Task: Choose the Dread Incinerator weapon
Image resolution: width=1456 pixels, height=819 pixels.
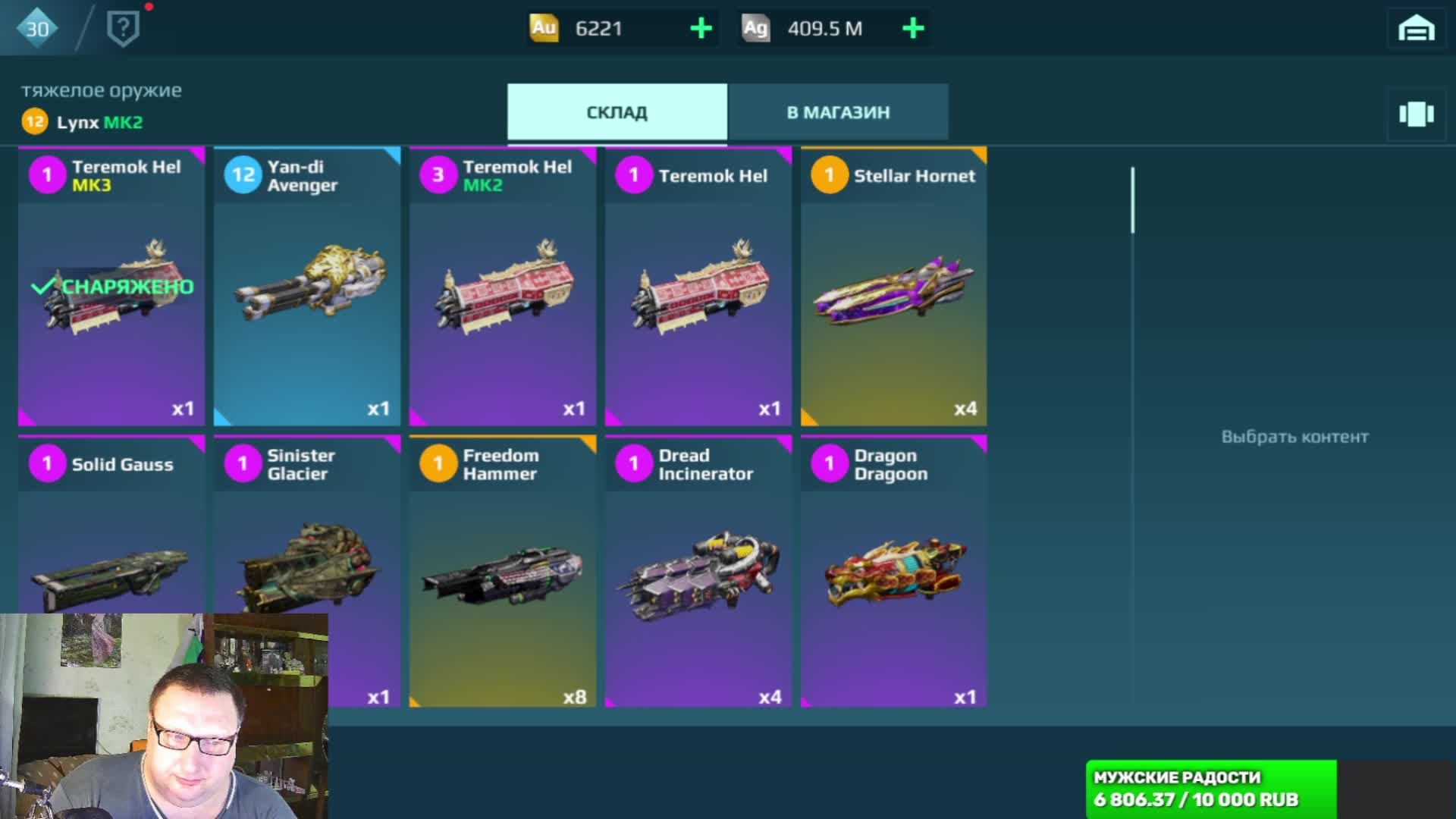Action: (x=698, y=571)
